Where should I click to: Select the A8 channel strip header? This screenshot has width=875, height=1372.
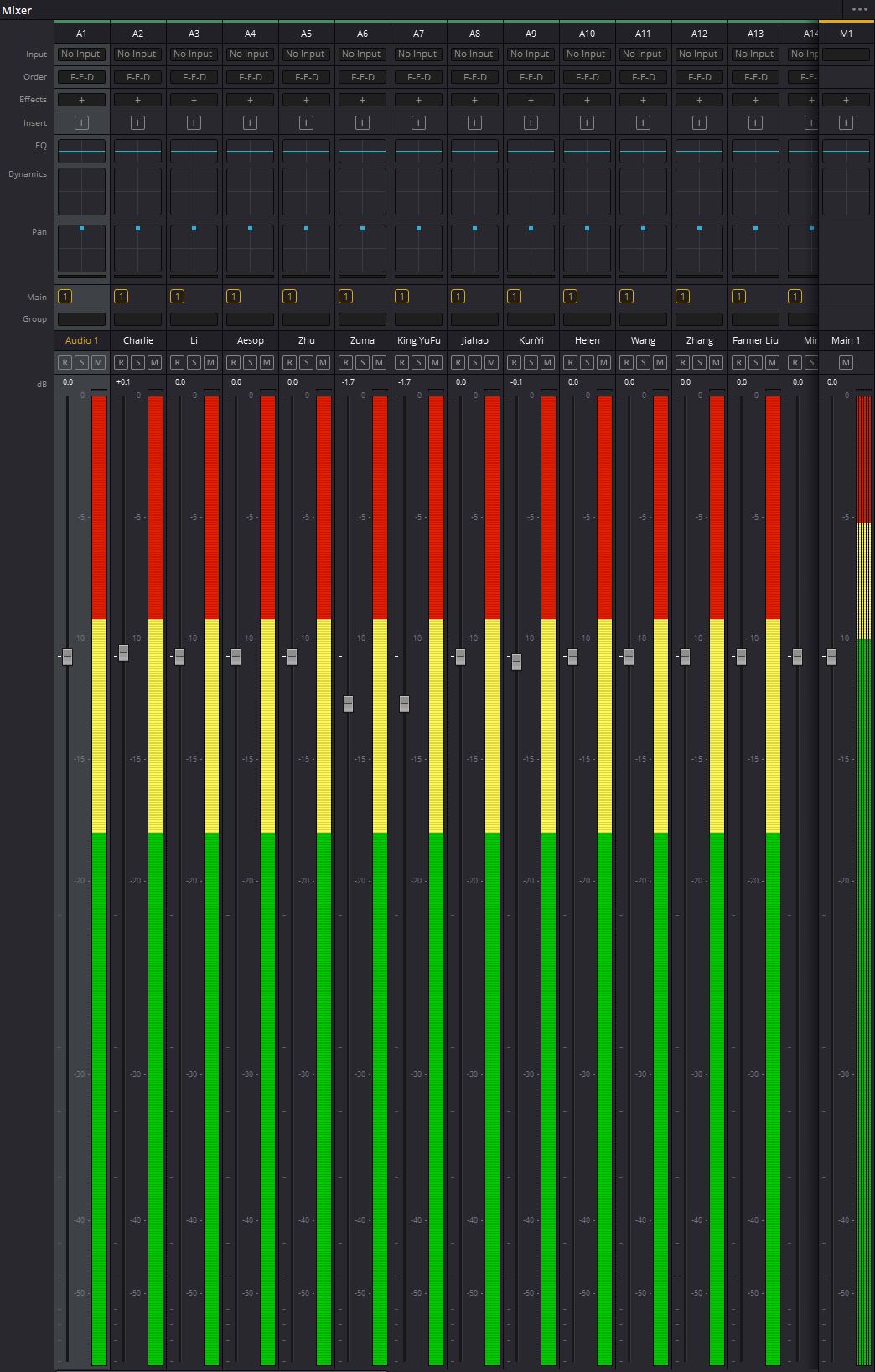click(474, 34)
